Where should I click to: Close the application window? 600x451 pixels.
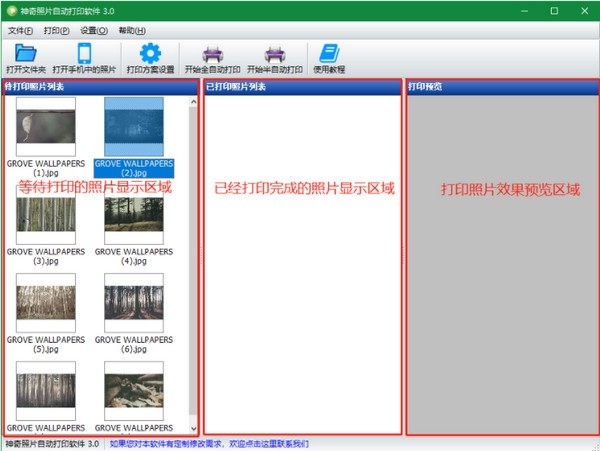click(x=584, y=11)
